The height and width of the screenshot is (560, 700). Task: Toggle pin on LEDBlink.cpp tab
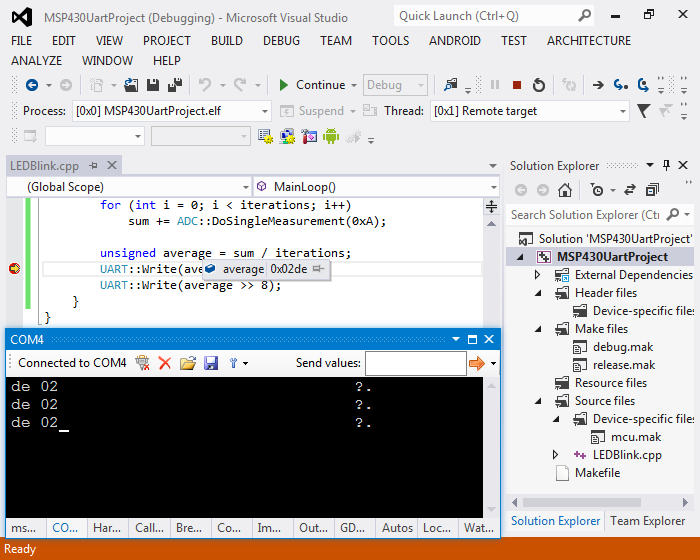[93, 166]
